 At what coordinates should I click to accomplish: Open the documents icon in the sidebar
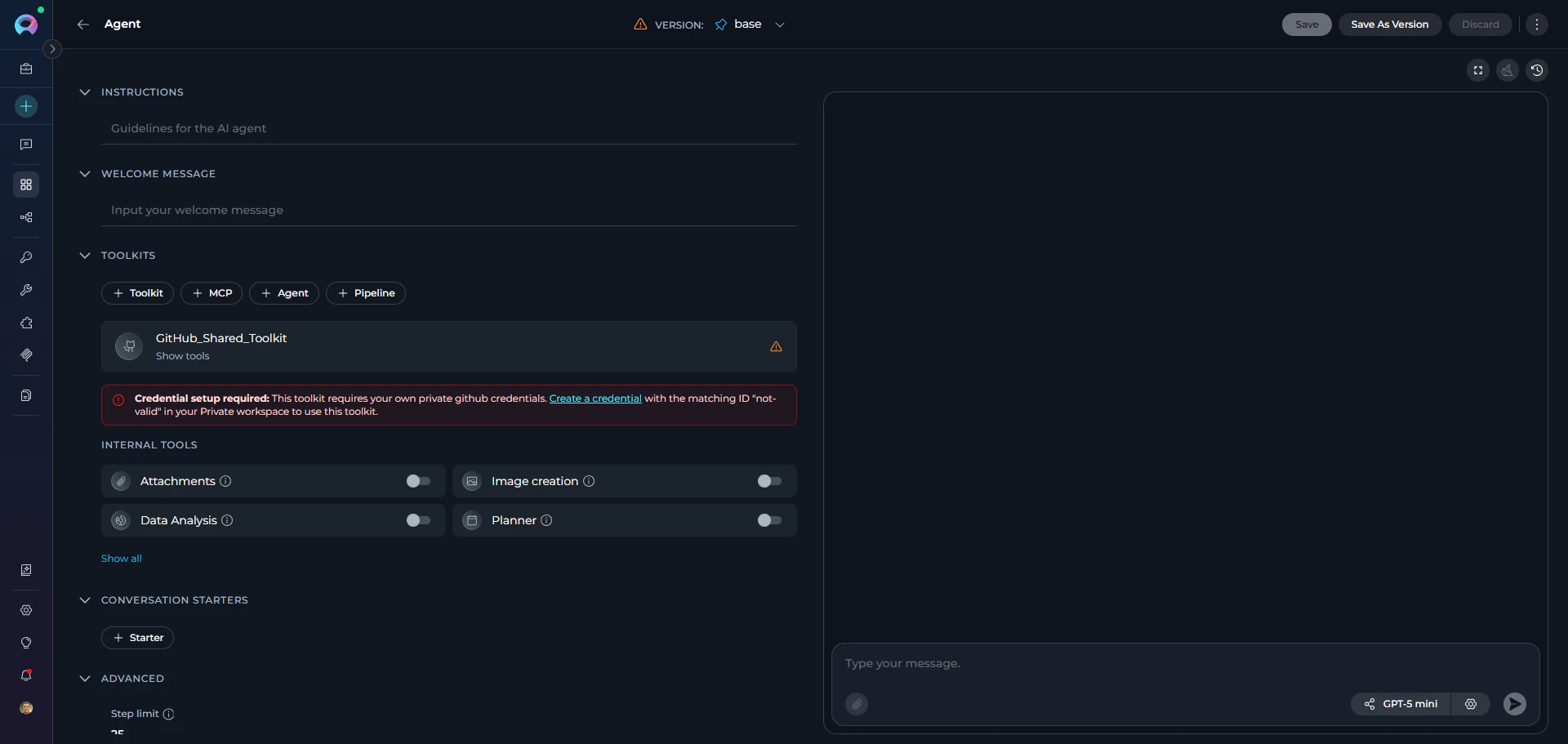[x=26, y=395]
